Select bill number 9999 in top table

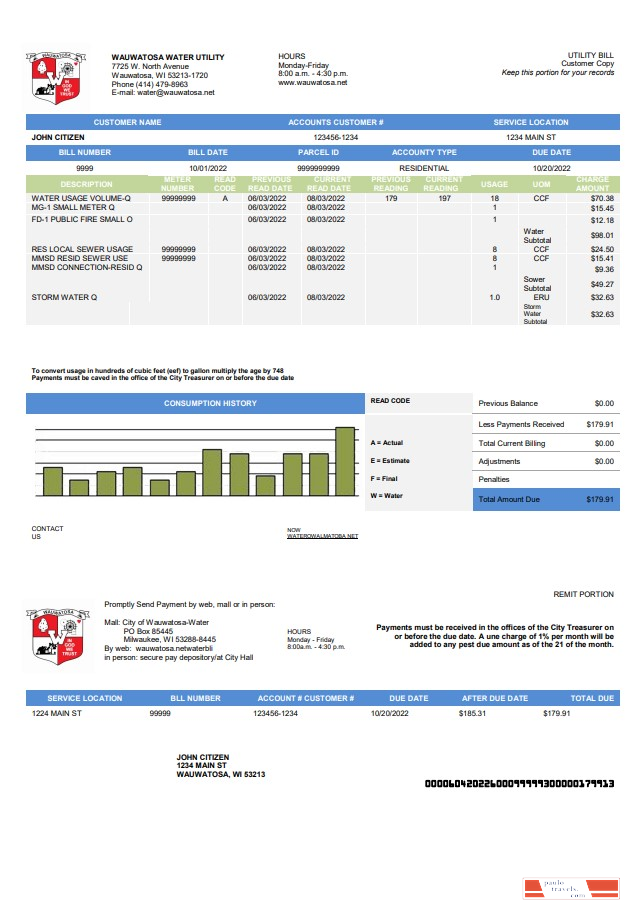pyautogui.click(x=85, y=168)
